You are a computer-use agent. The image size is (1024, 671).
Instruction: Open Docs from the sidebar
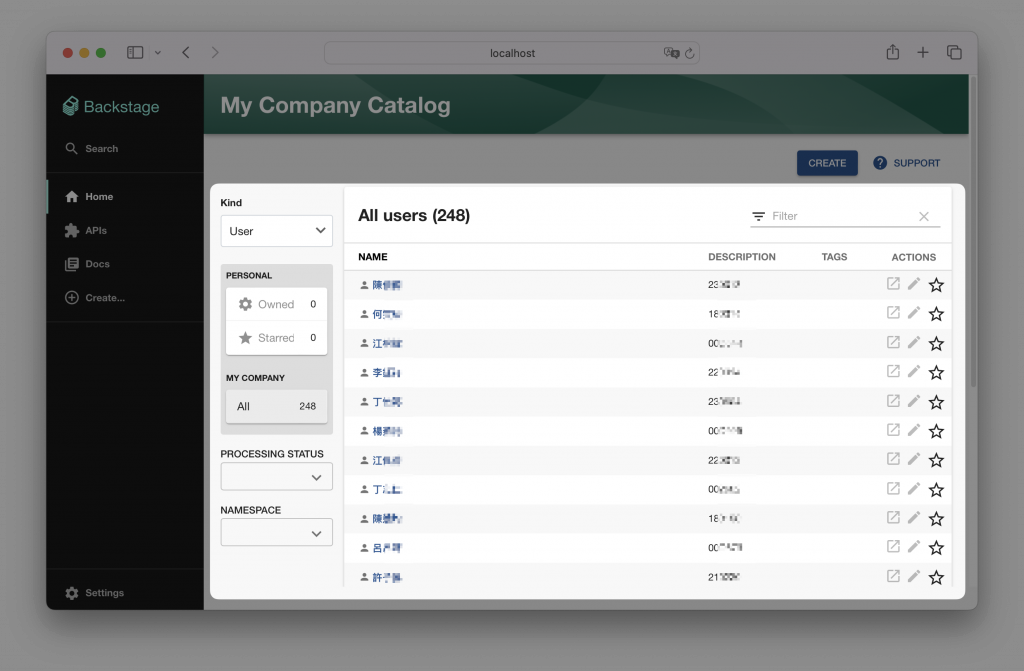tap(87, 264)
